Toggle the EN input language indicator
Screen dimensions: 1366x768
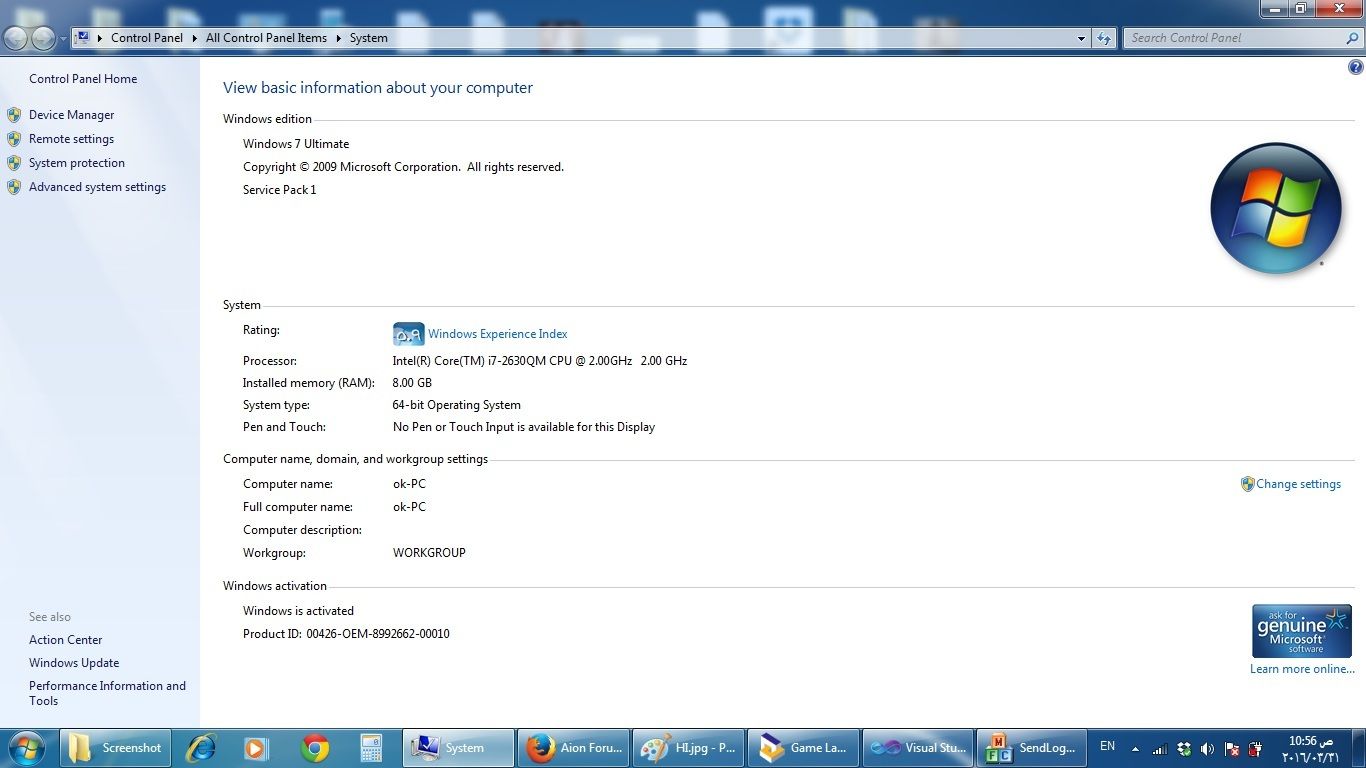click(1107, 746)
